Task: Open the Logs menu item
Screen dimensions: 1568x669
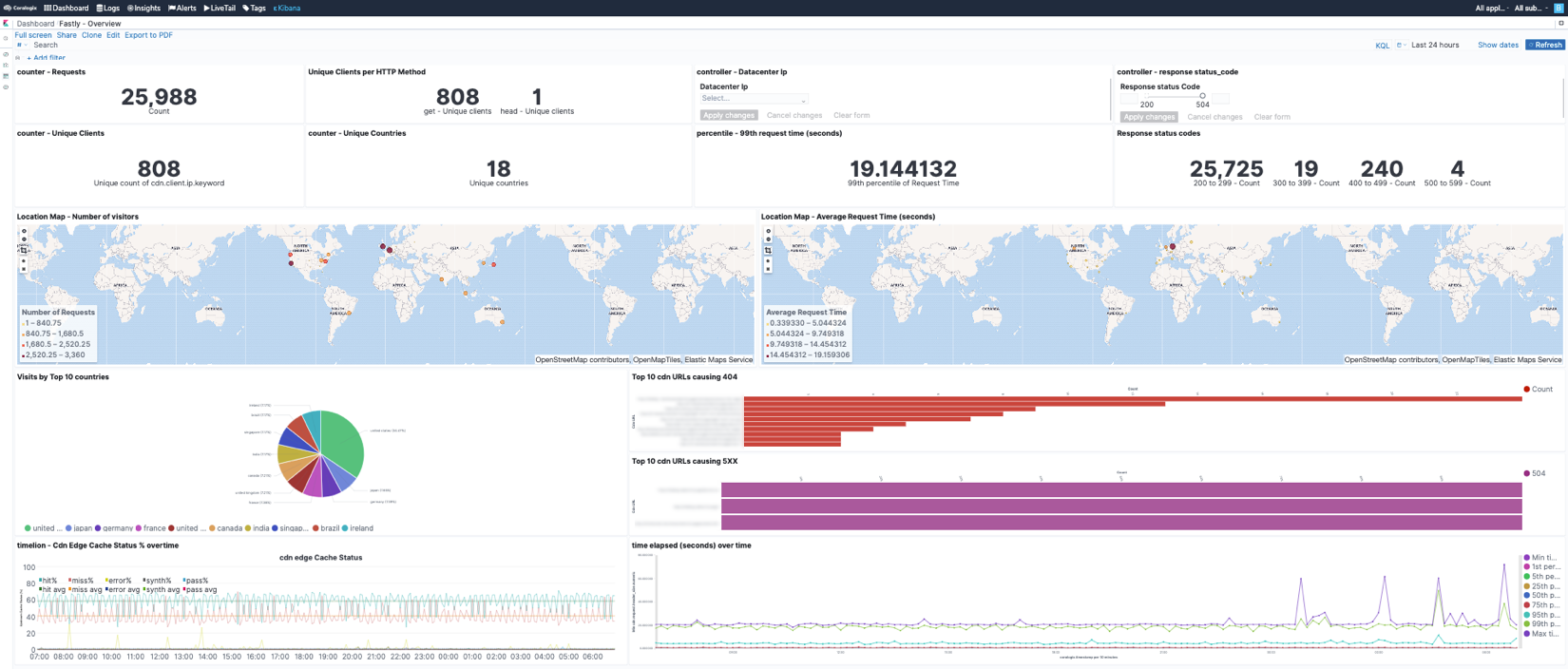Action: [107, 8]
